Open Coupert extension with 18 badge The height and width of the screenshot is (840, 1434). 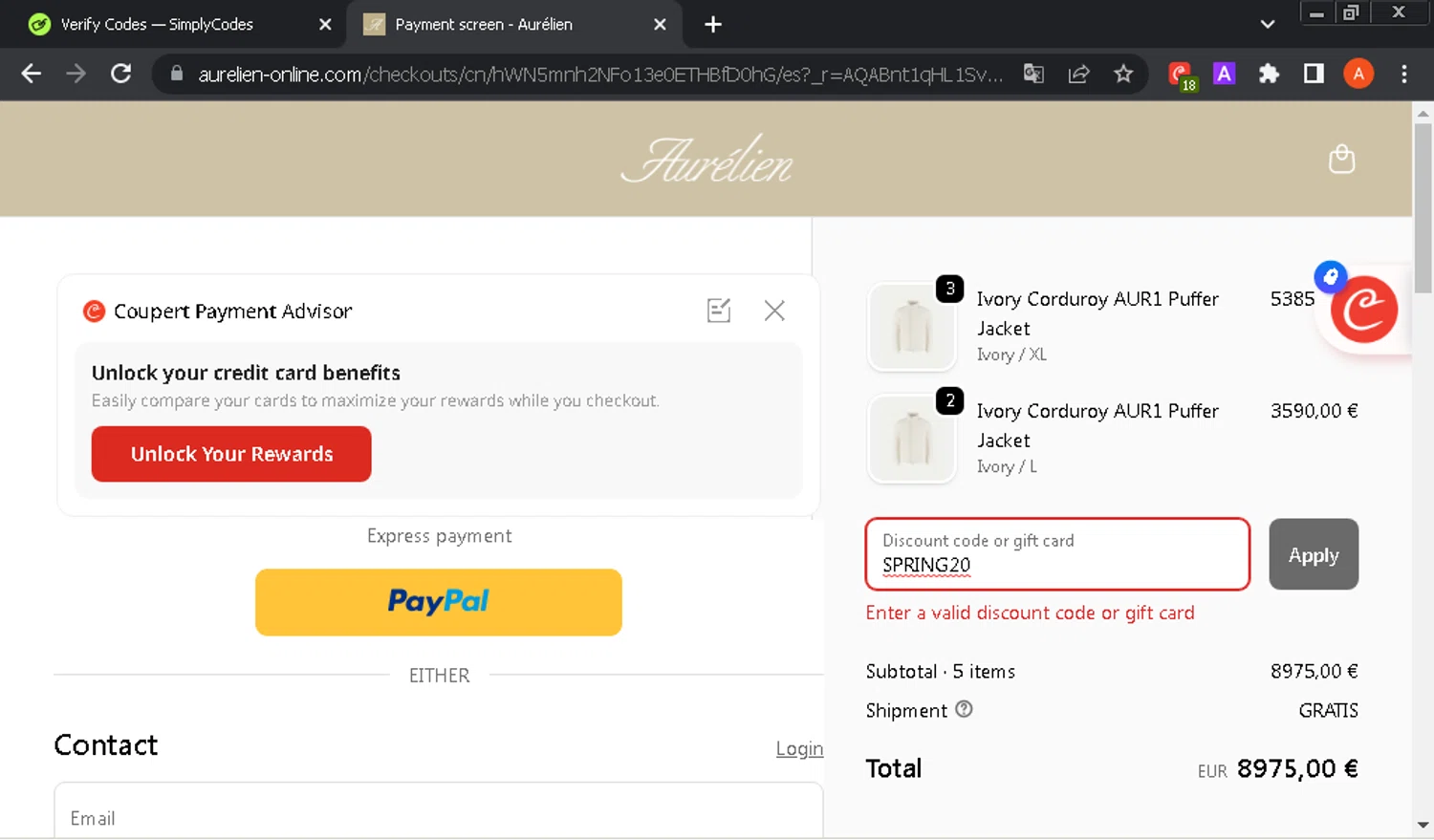click(1181, 75)
